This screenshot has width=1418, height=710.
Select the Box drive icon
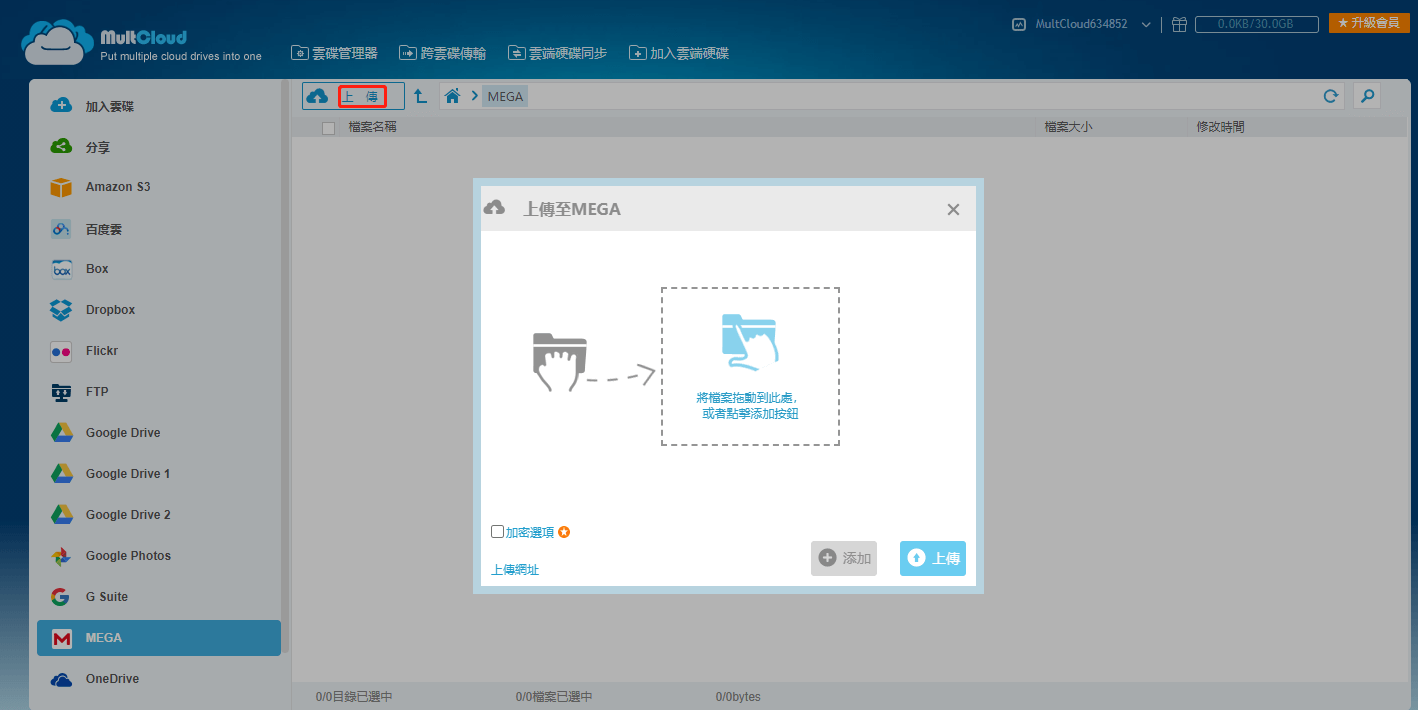click(x=61, y=269)
